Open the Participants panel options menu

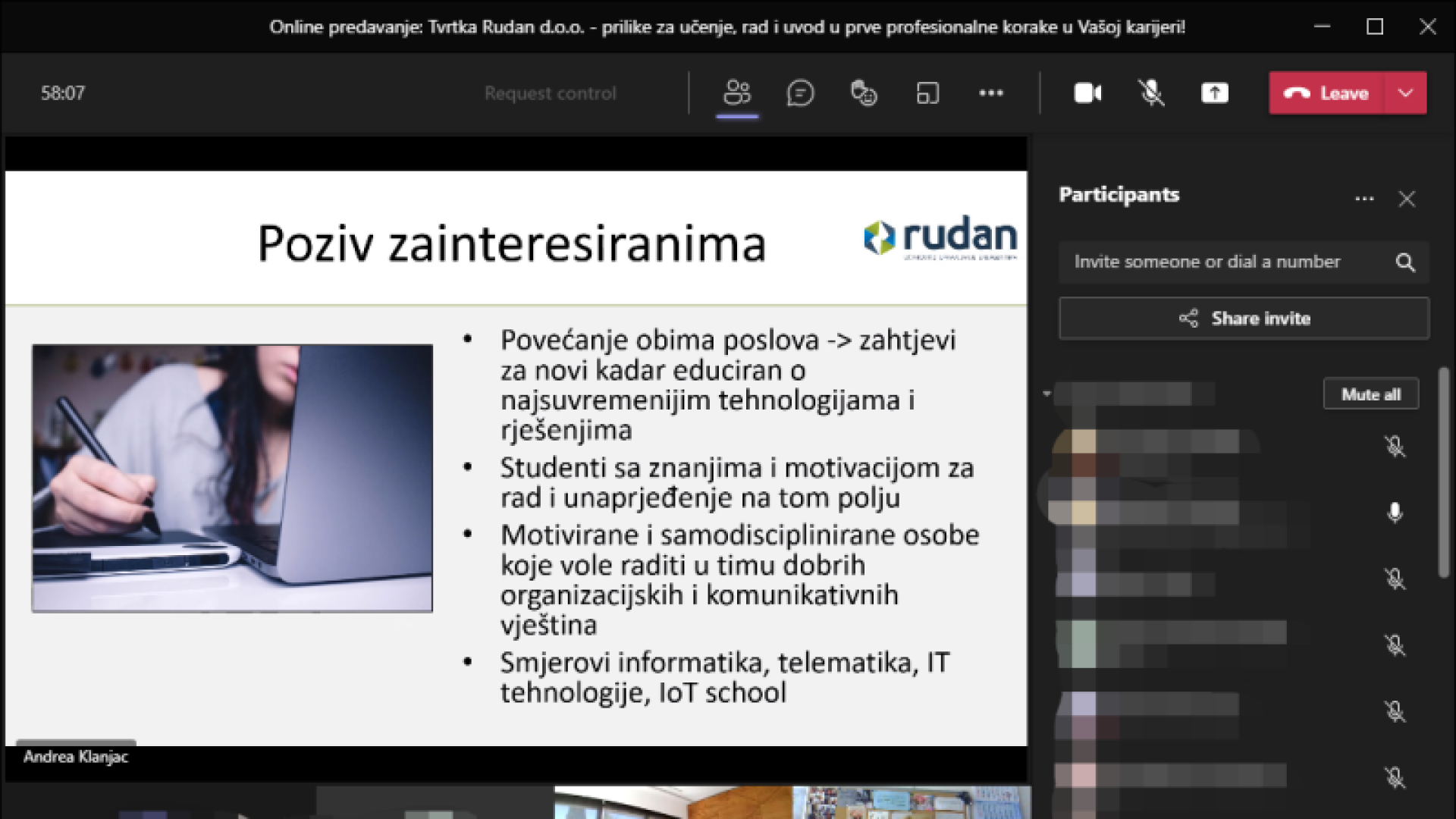(1364, 198)
